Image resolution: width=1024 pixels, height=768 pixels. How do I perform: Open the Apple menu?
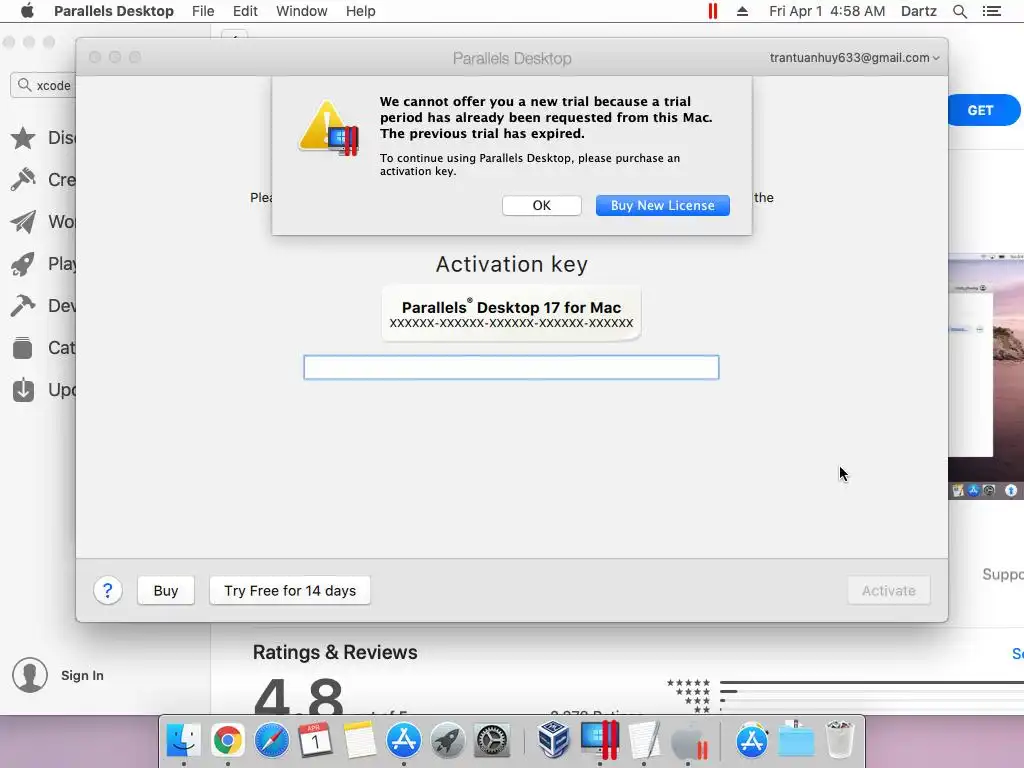point(27,11)
